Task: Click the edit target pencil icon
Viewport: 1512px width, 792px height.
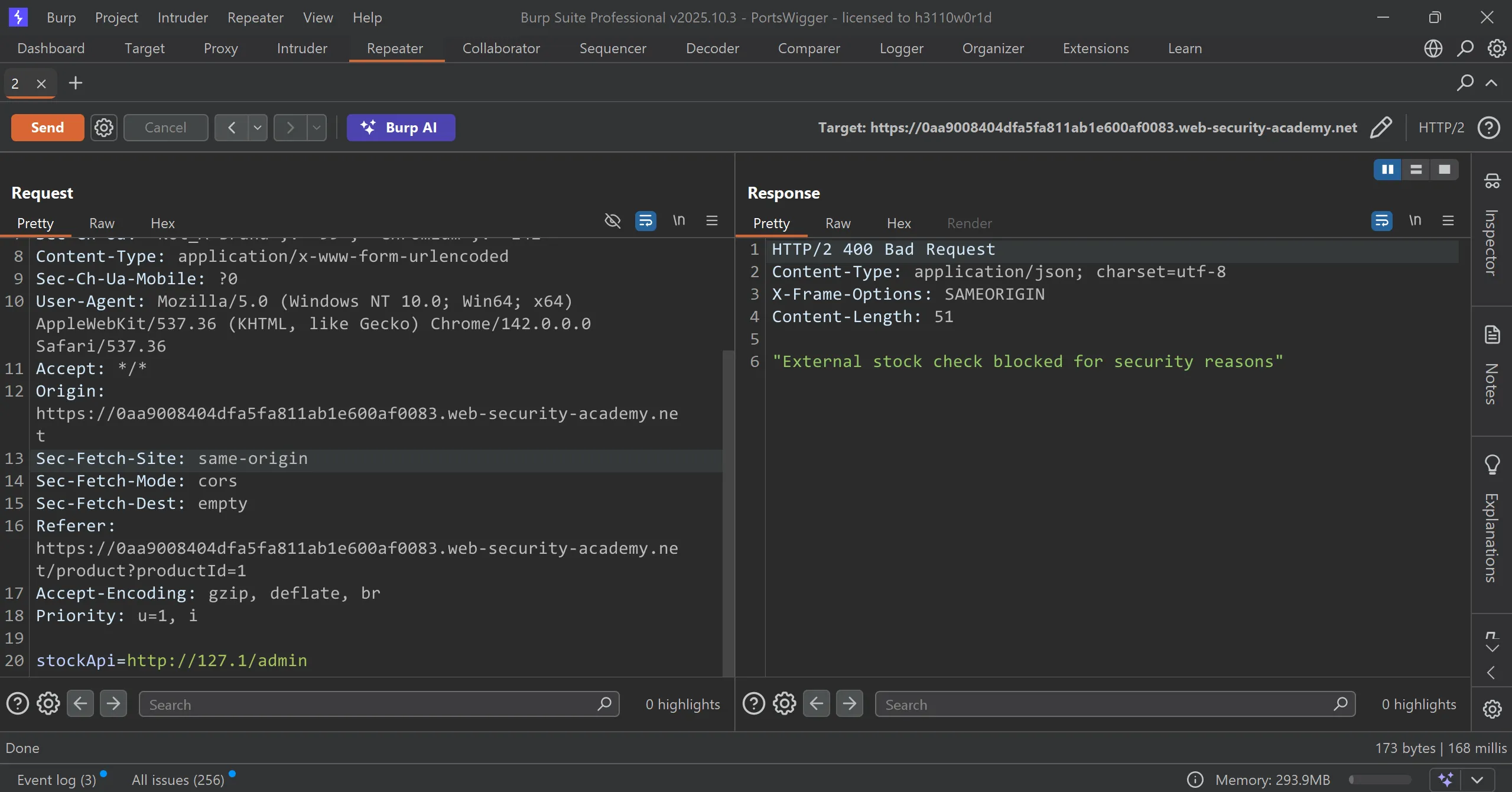Action: [x=1380, y=127]
